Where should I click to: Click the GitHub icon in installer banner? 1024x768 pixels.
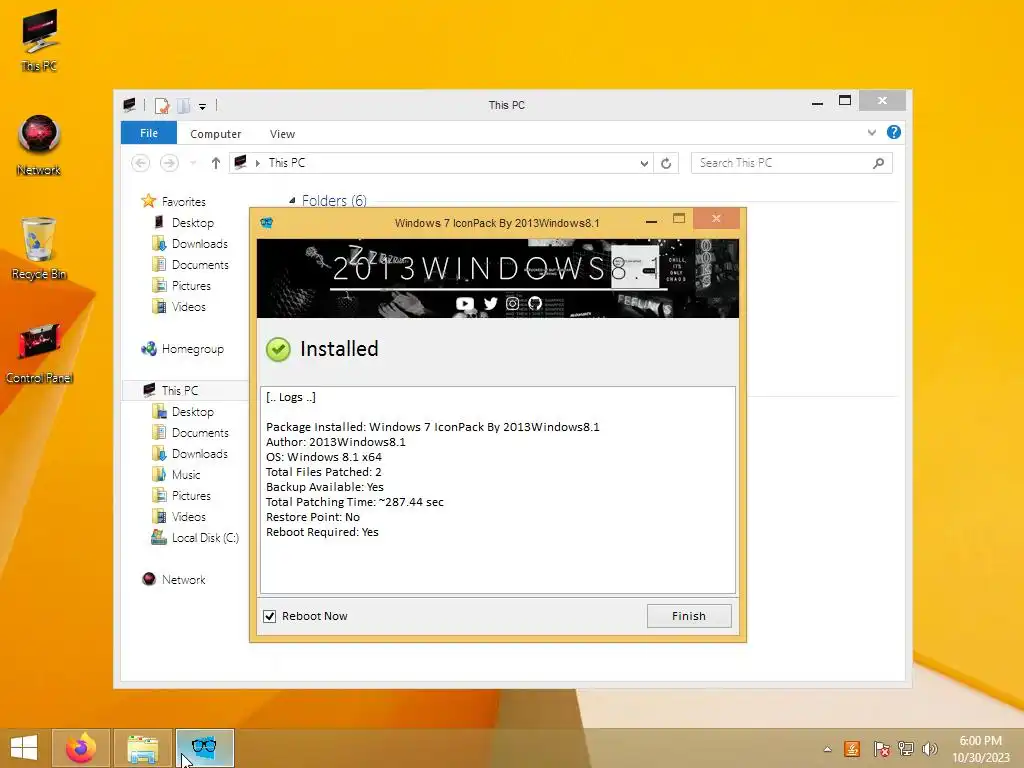coord(536,304)
